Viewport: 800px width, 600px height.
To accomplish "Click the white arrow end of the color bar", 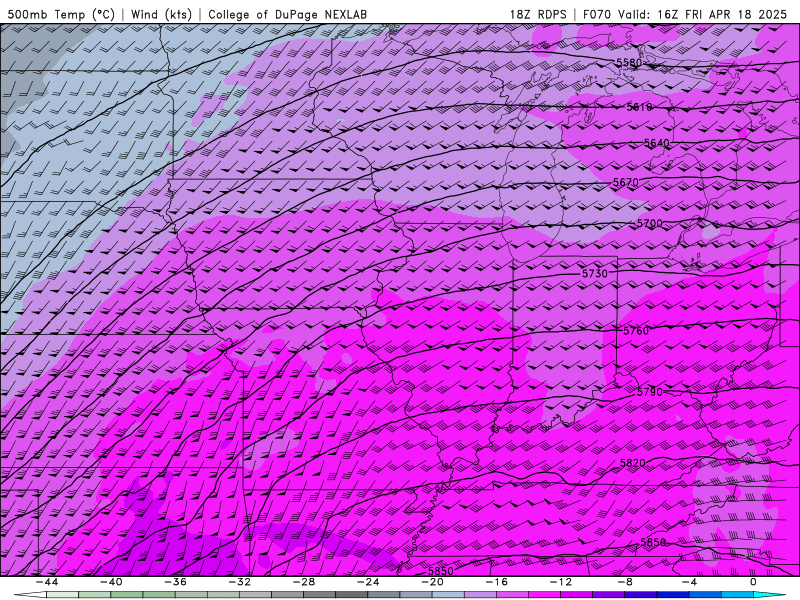I will pyautogui.click(x=30, y=595).
